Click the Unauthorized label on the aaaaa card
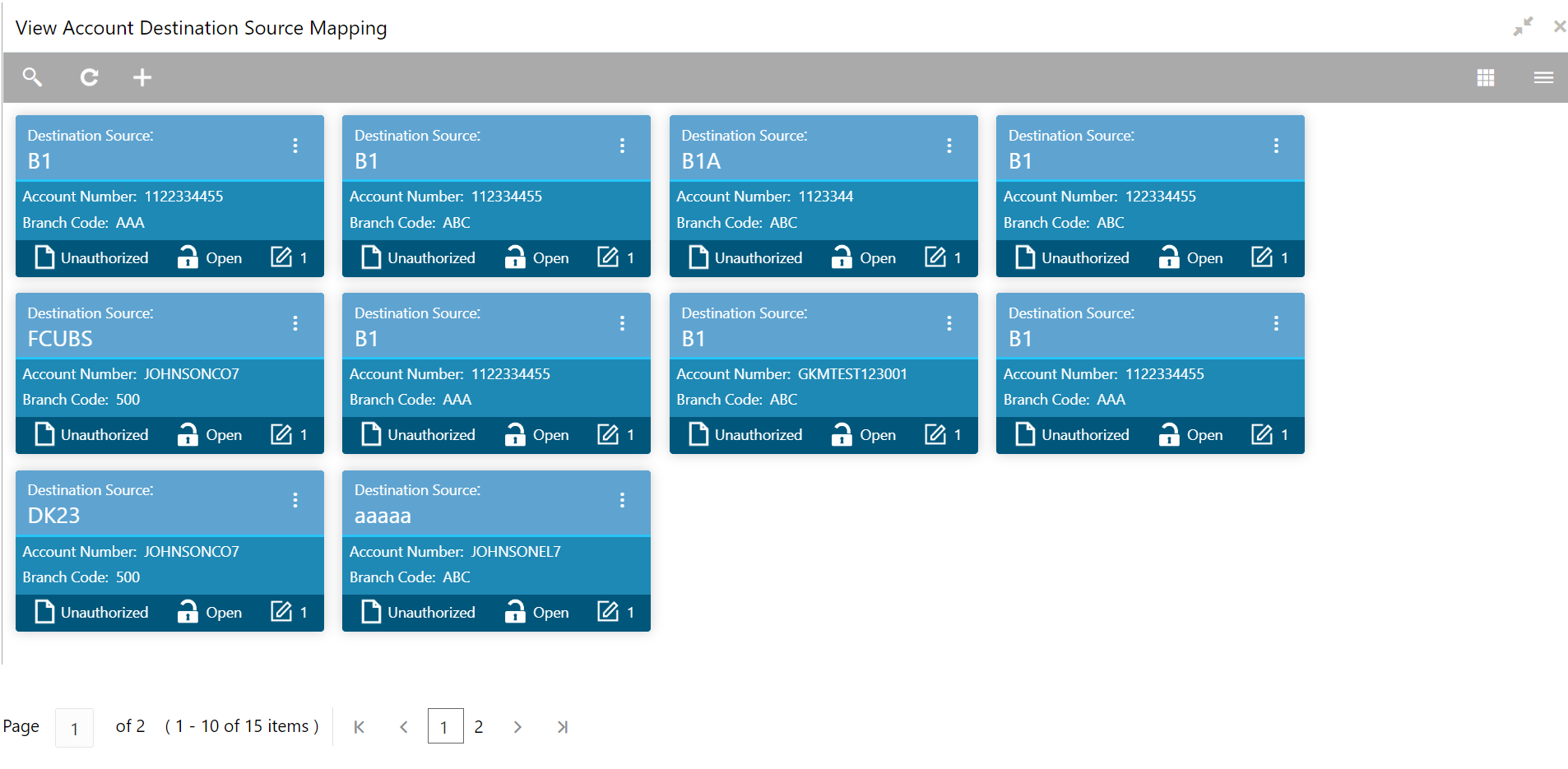The height and width of the screenshot is (769, 1568). [431, 612]
